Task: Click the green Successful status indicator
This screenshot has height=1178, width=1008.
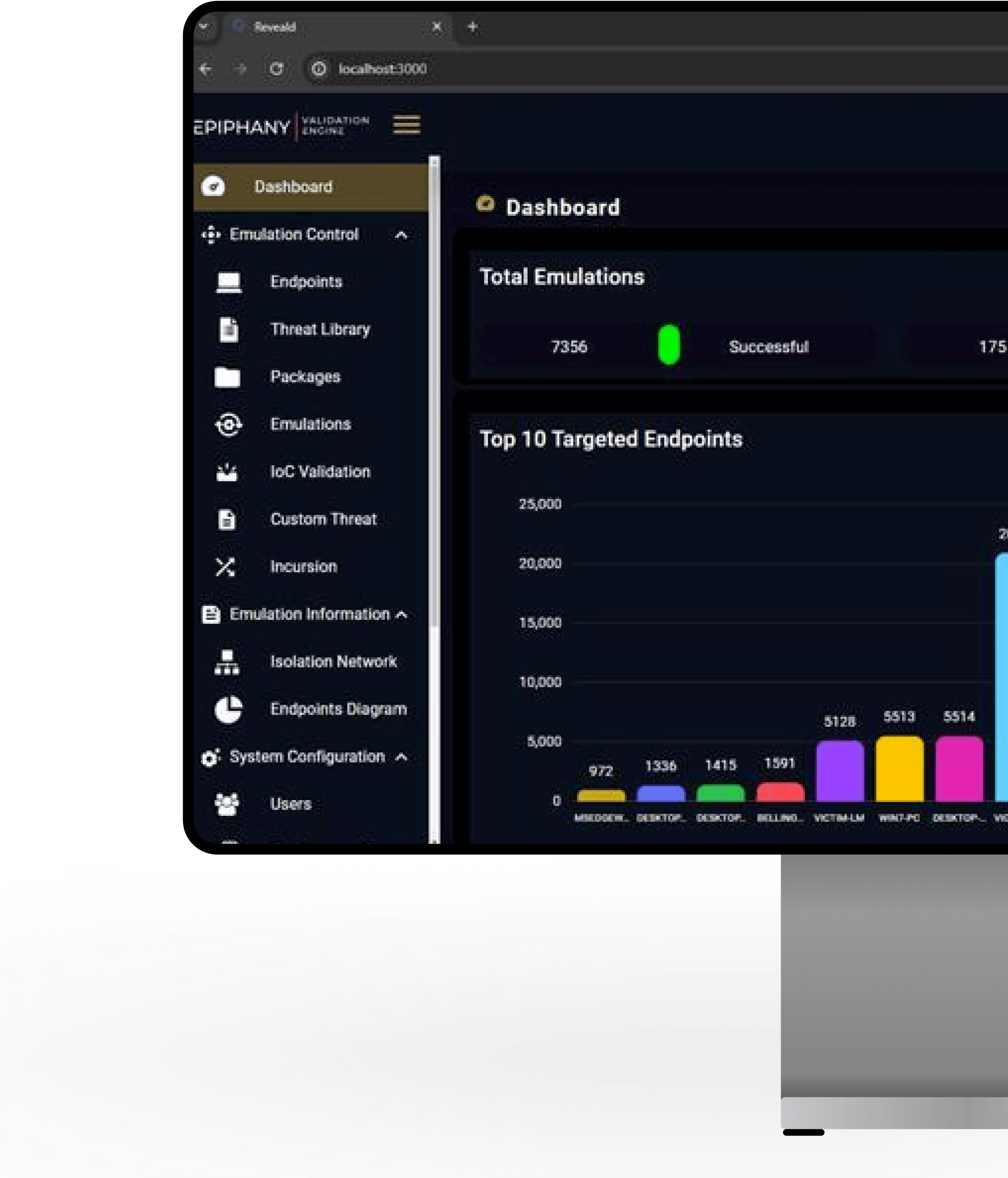Action: (669, 345)
